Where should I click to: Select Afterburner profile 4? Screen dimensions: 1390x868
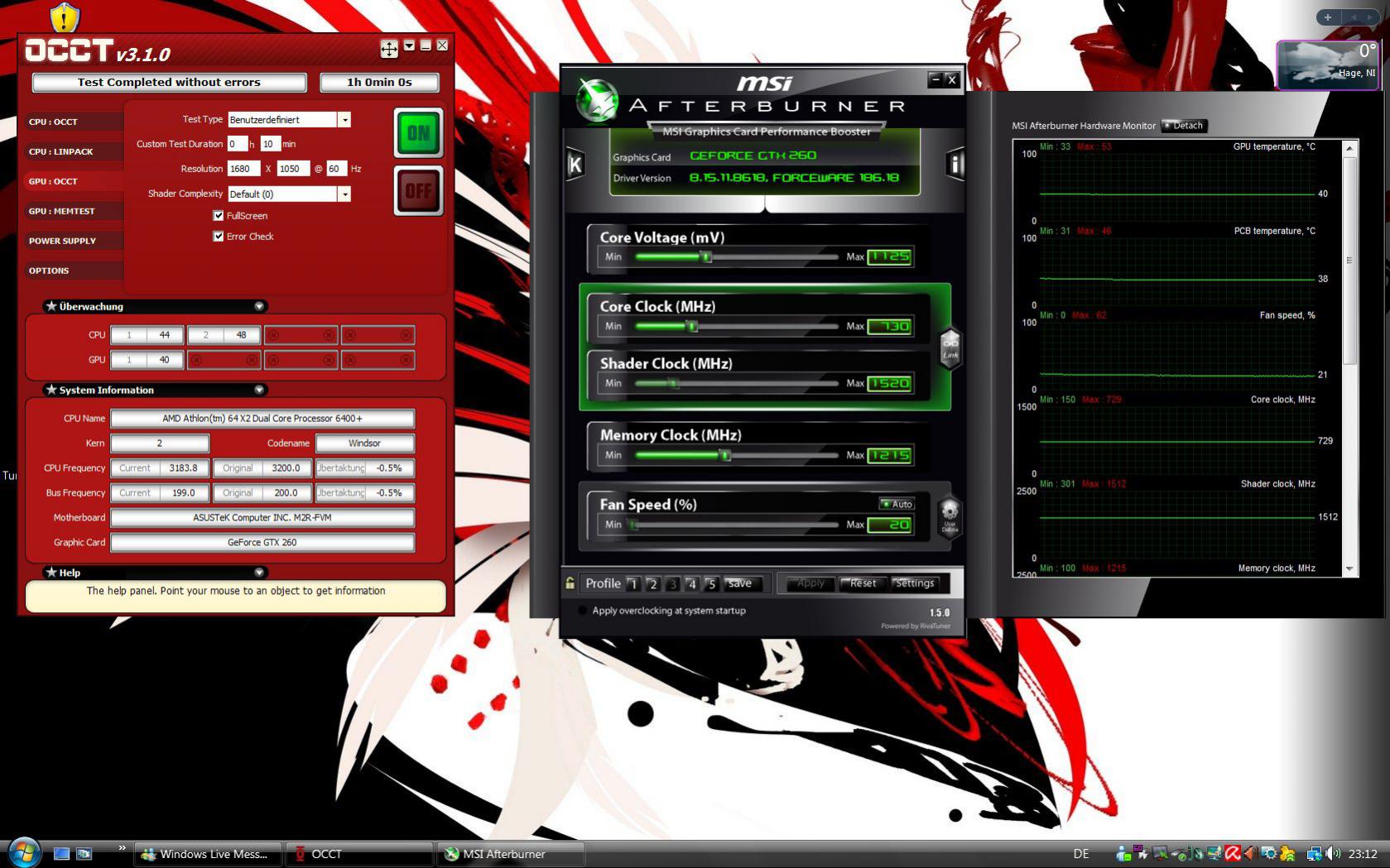click(x=691, y=583)
